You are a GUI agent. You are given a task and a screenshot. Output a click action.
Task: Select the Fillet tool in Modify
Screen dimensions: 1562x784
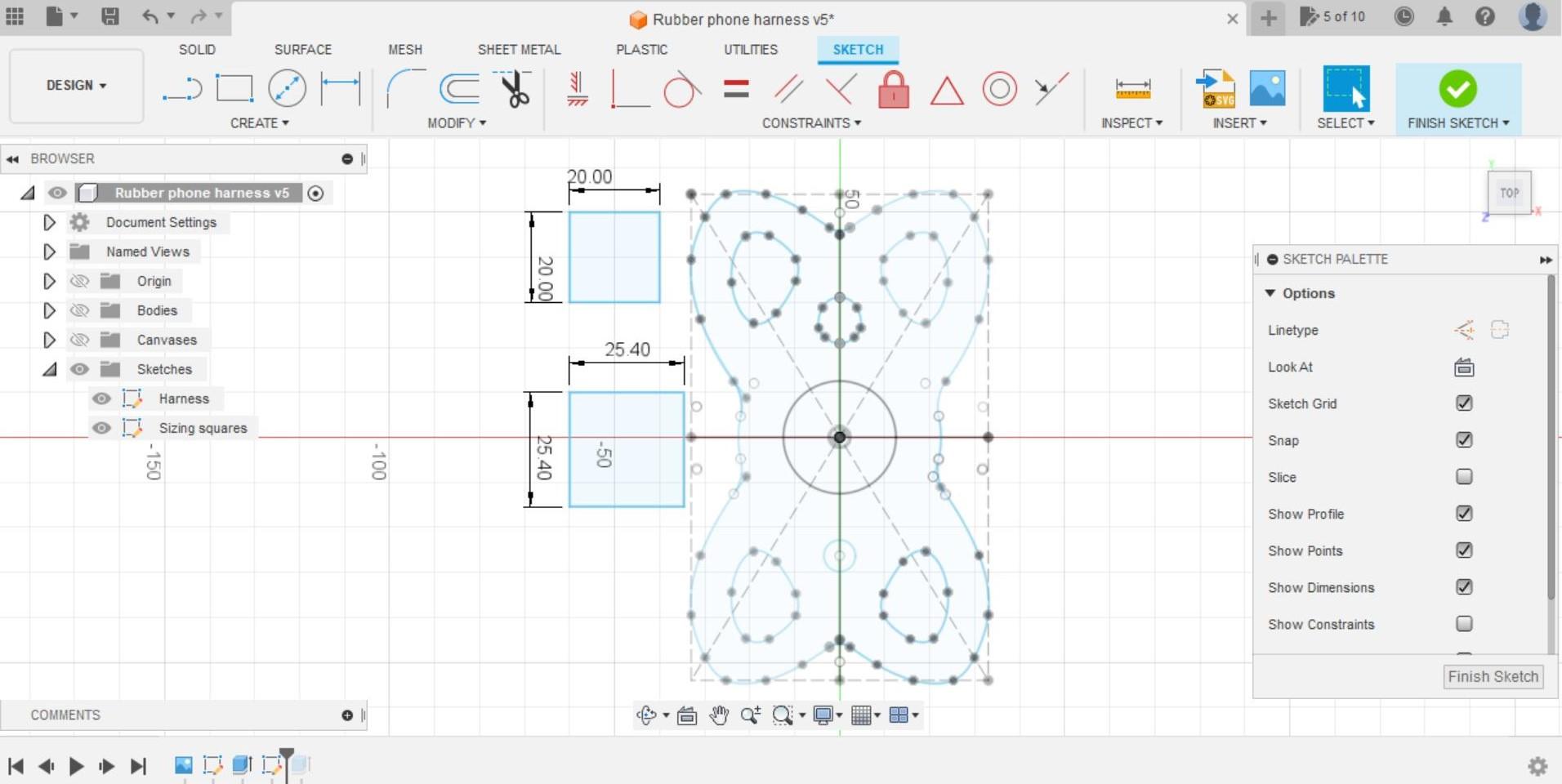click(406, 88)
